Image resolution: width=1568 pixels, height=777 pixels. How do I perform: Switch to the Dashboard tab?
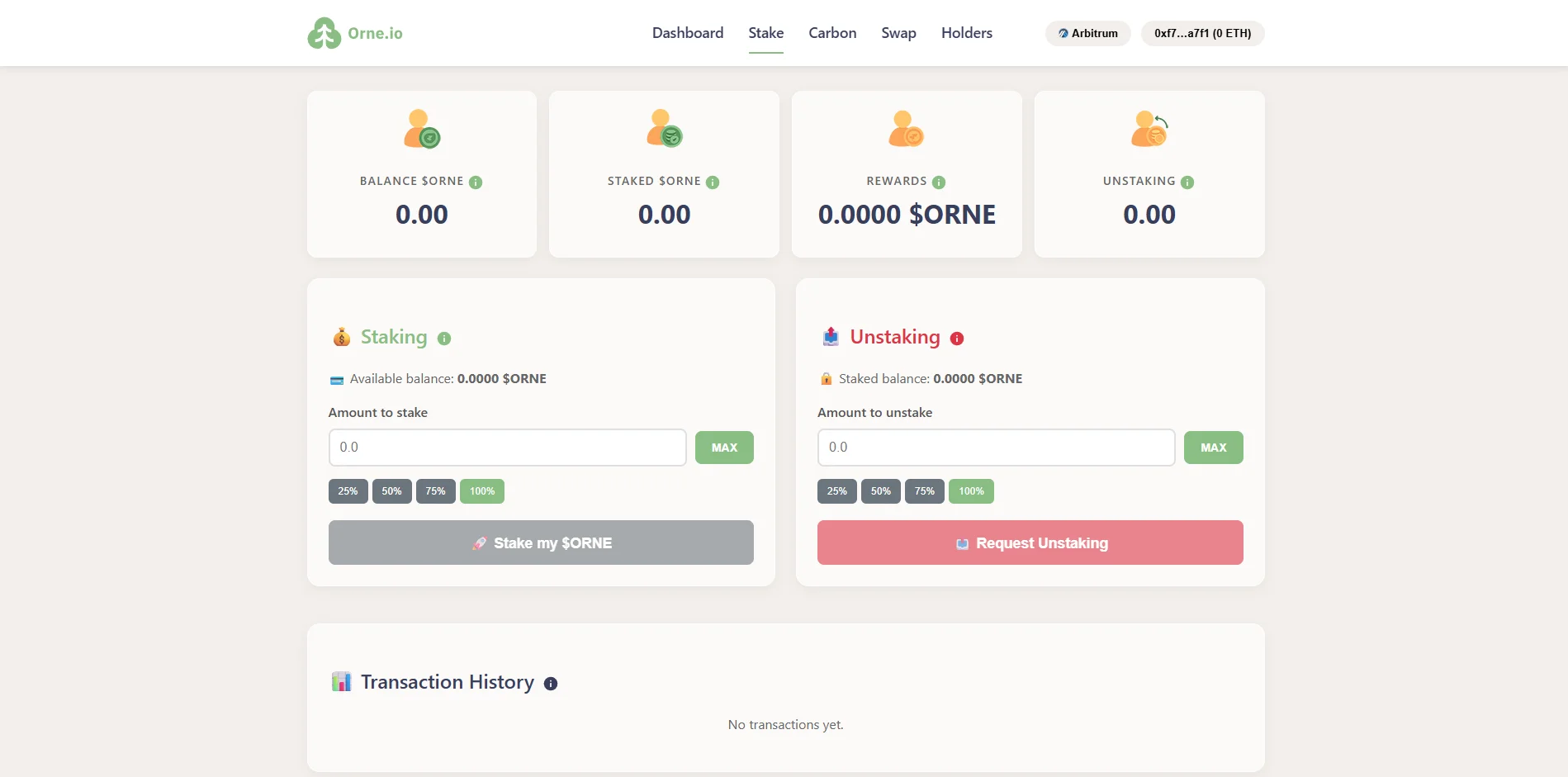point(687,33)
